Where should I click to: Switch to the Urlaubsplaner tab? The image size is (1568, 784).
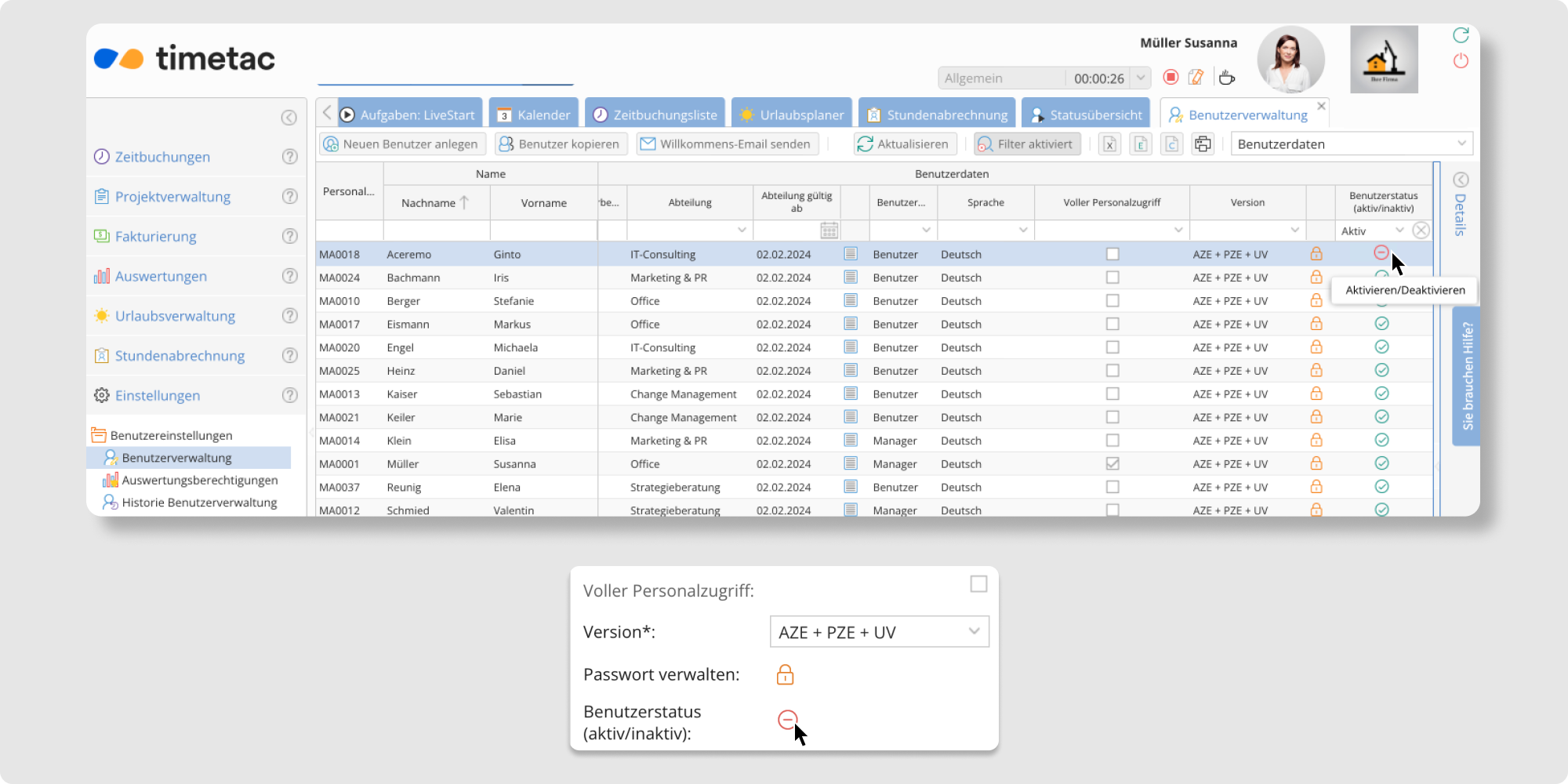pyautogui.click(x=793, y=114)
